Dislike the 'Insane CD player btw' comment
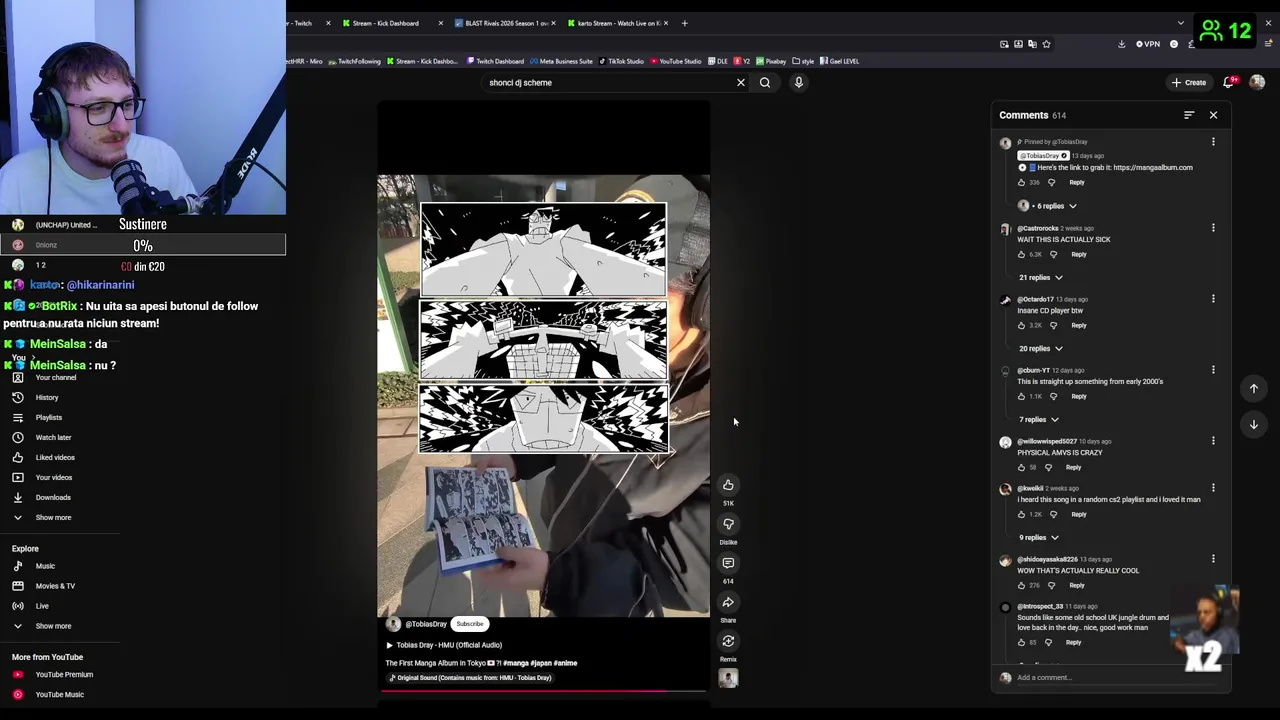1280x720 pixels. 1053,325
